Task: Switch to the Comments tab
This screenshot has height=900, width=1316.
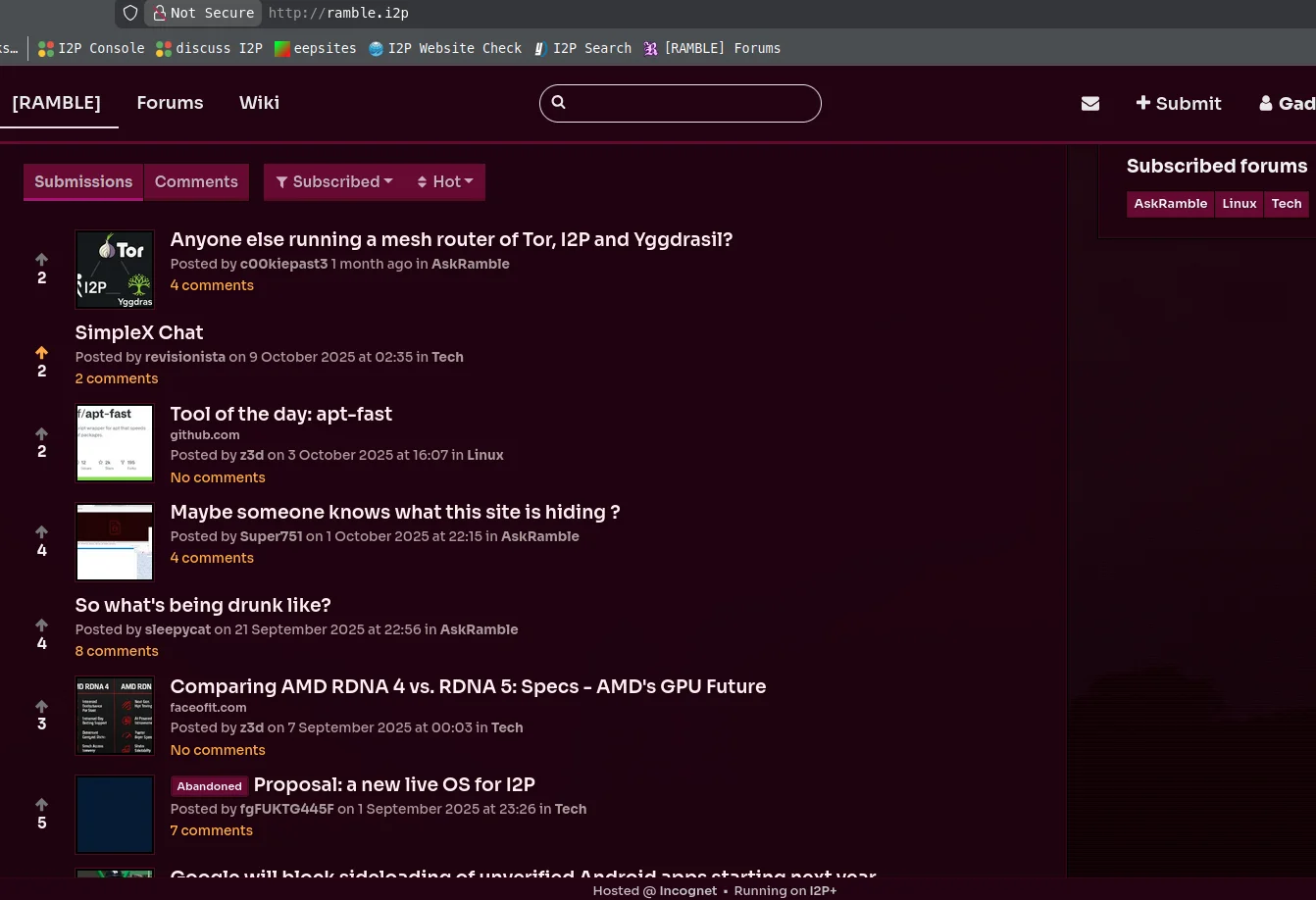Action: pyautogui.click(x=196, y=182)
